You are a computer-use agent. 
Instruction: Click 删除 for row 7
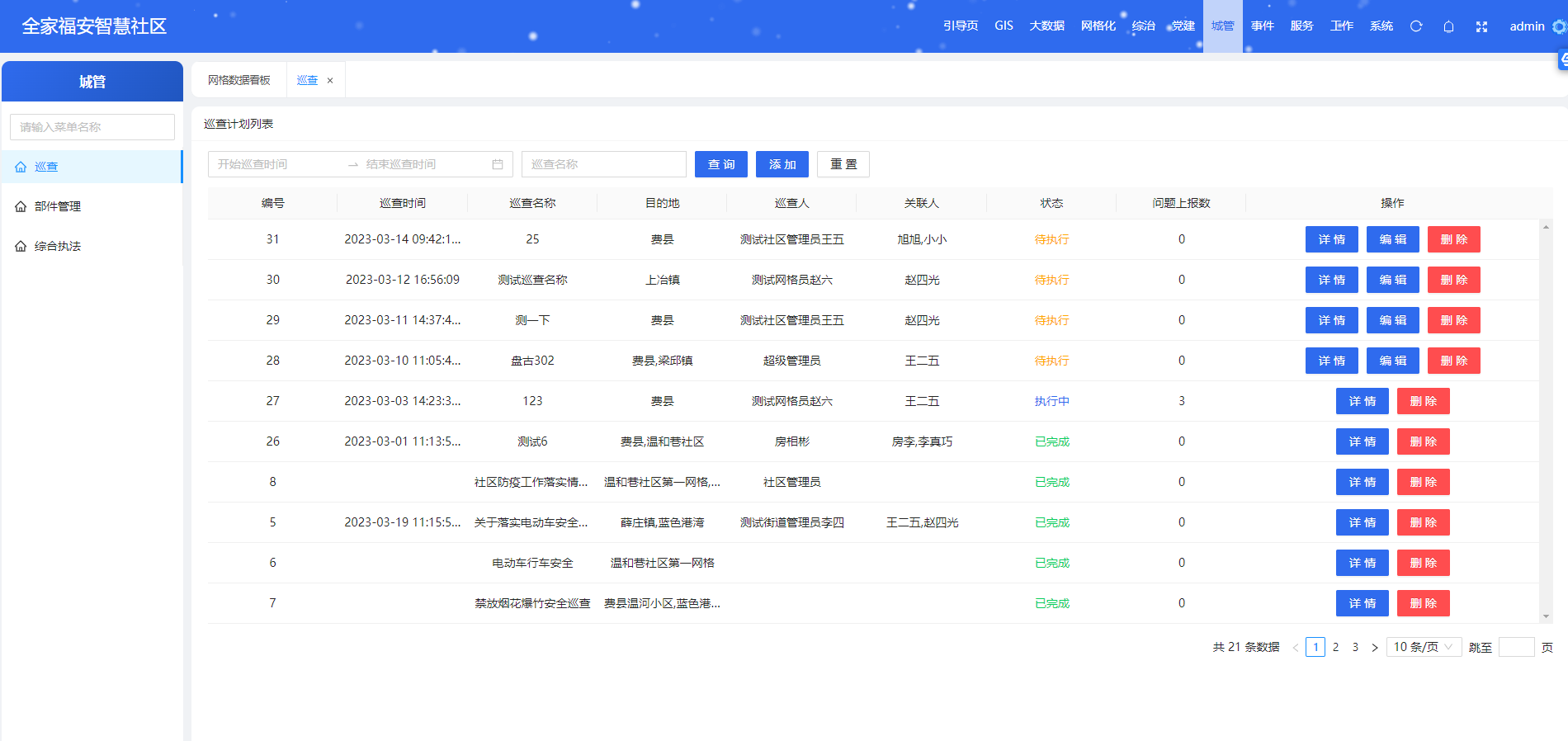click(1424, 603)
